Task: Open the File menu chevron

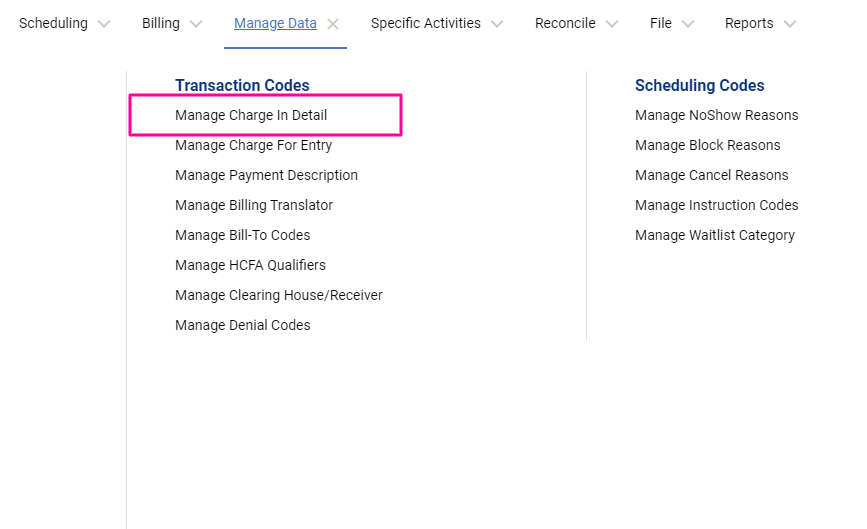Action: (x=688, y=24)
